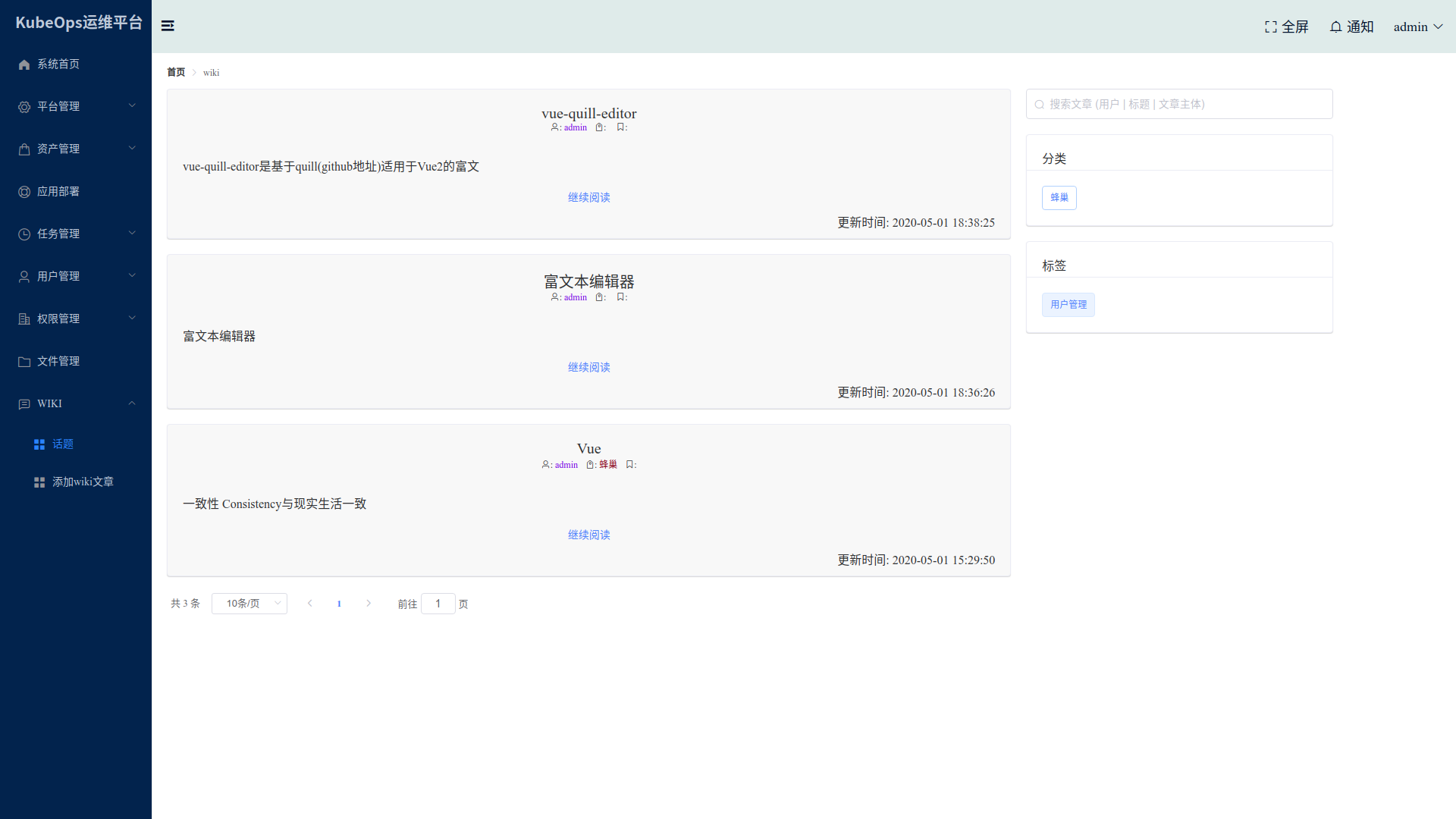Expand the 平台管理 menu chevron

coord(132,105)
